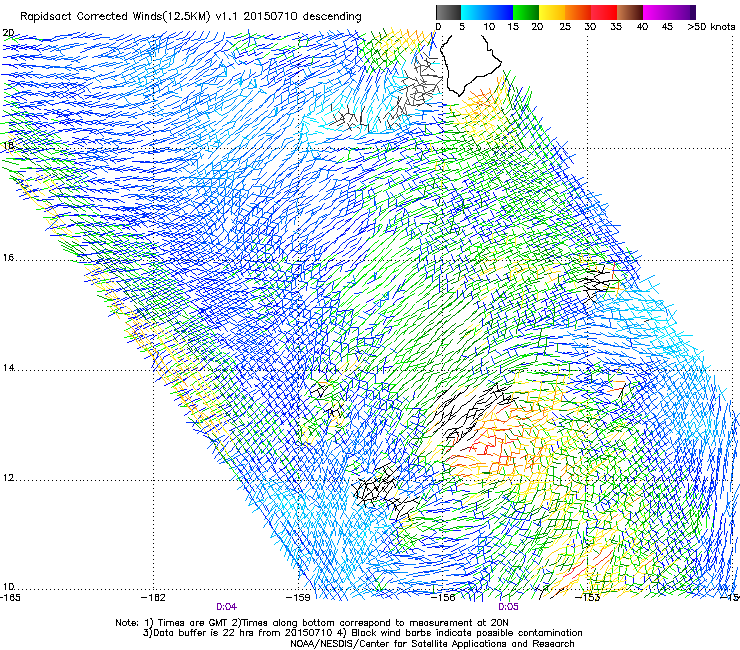Viewport: 740px width, 650px height.
Task: Click the purple time label ending in ":05"
Action: [508, 607]
